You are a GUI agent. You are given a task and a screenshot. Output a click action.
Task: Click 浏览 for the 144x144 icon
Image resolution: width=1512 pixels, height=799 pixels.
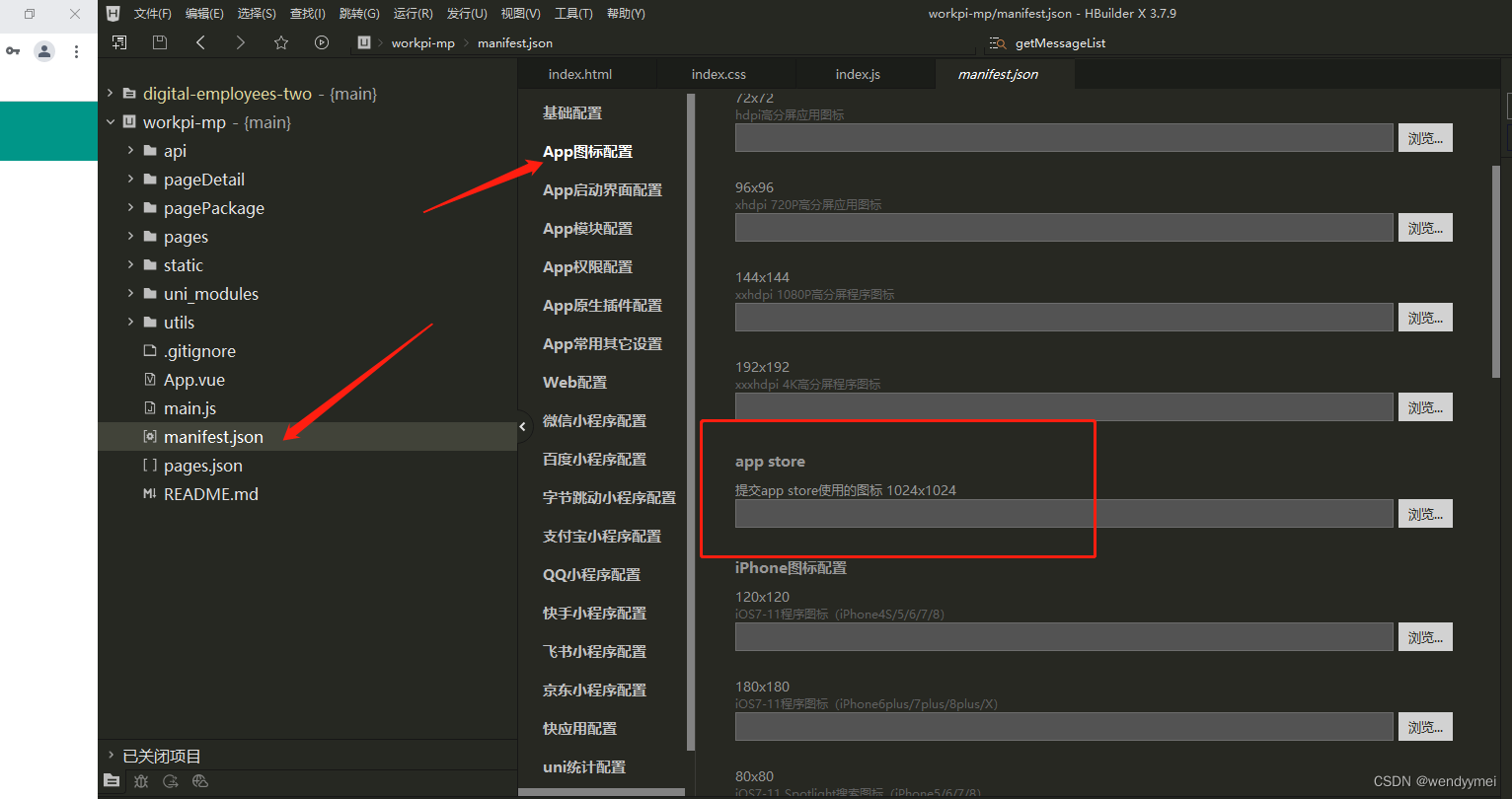1425,318
